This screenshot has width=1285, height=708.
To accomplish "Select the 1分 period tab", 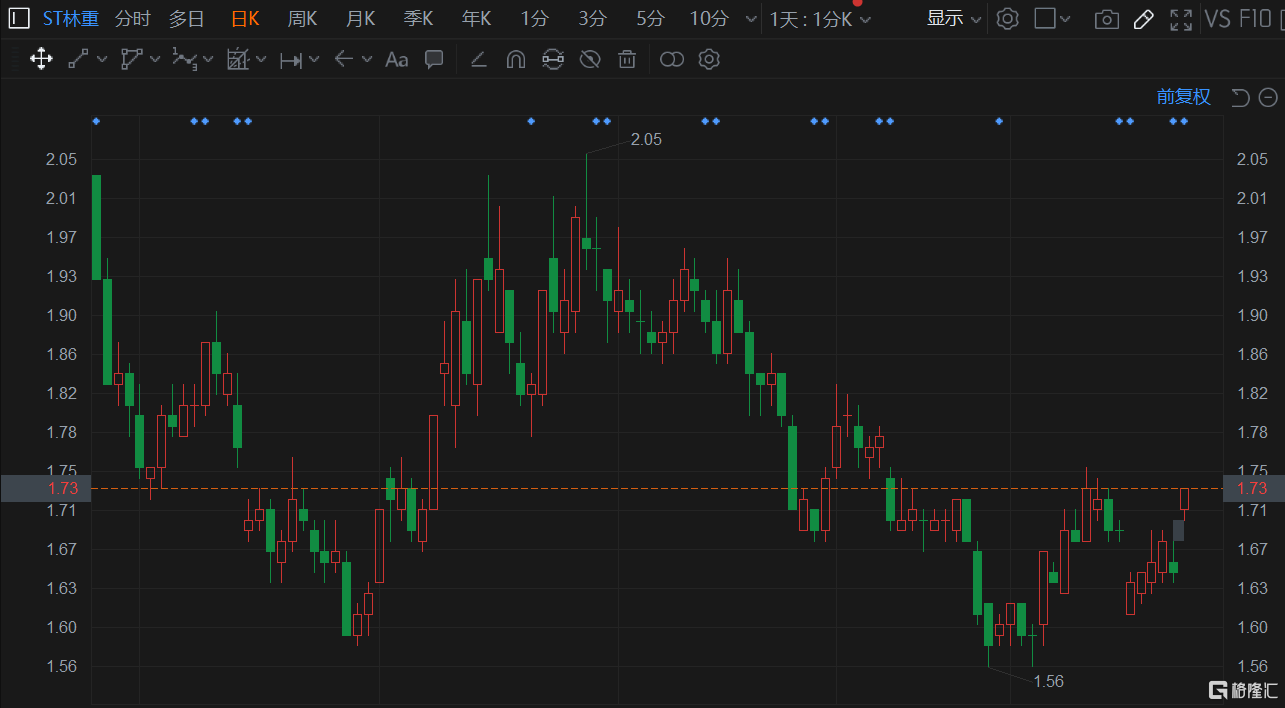I will [x=535, y=18].
